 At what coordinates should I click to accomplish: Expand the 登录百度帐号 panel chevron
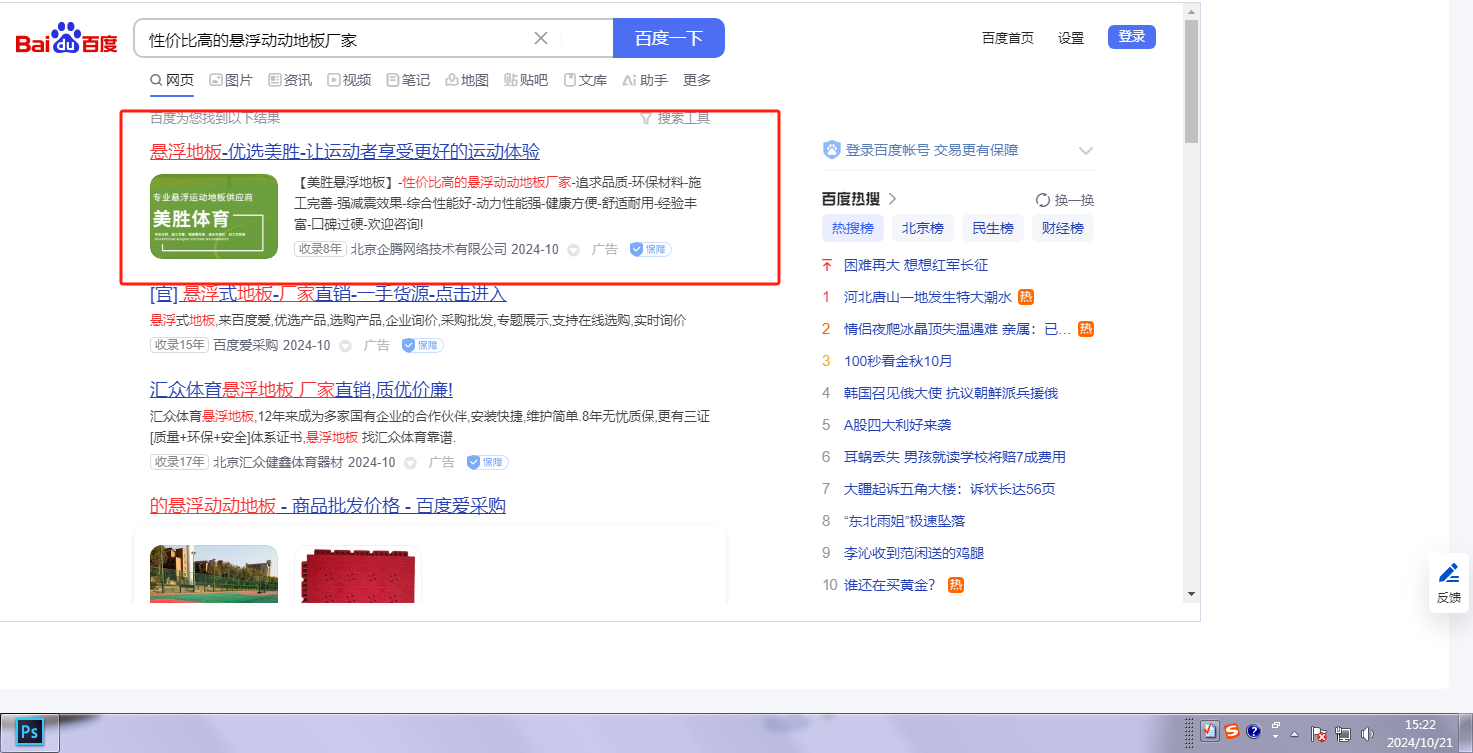[x=1086, y=151]
